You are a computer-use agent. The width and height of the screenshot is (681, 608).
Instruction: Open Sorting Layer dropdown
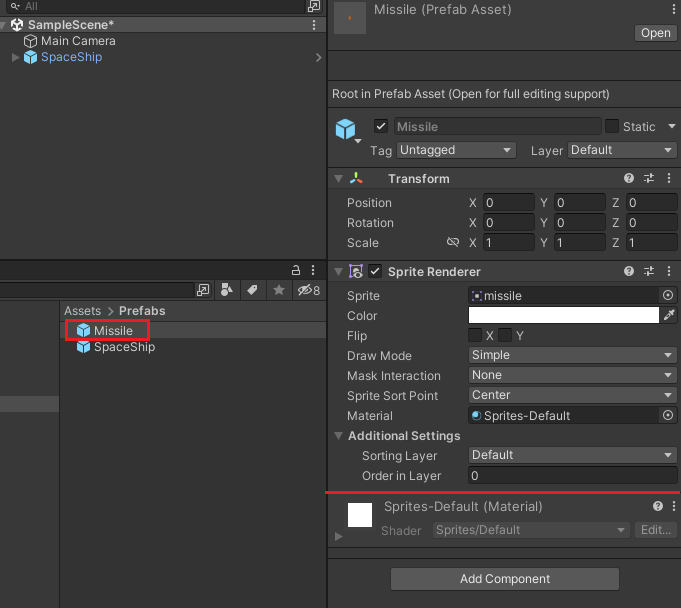572,455
